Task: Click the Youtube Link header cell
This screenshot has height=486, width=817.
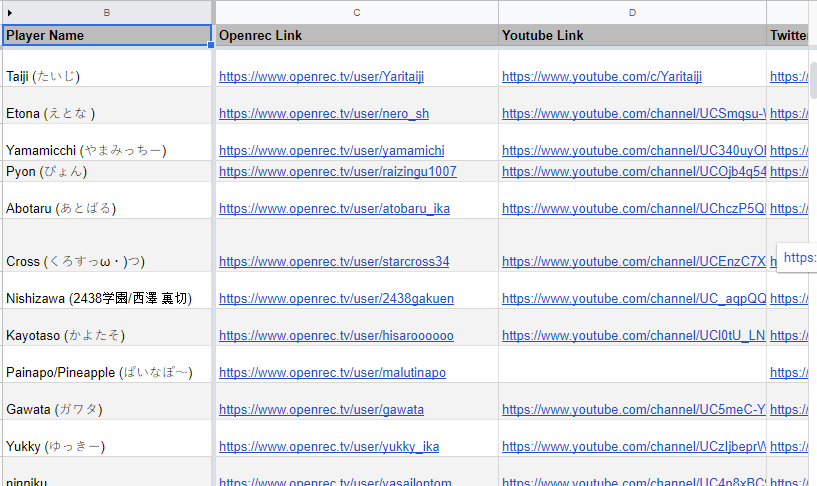Action: 632,35
